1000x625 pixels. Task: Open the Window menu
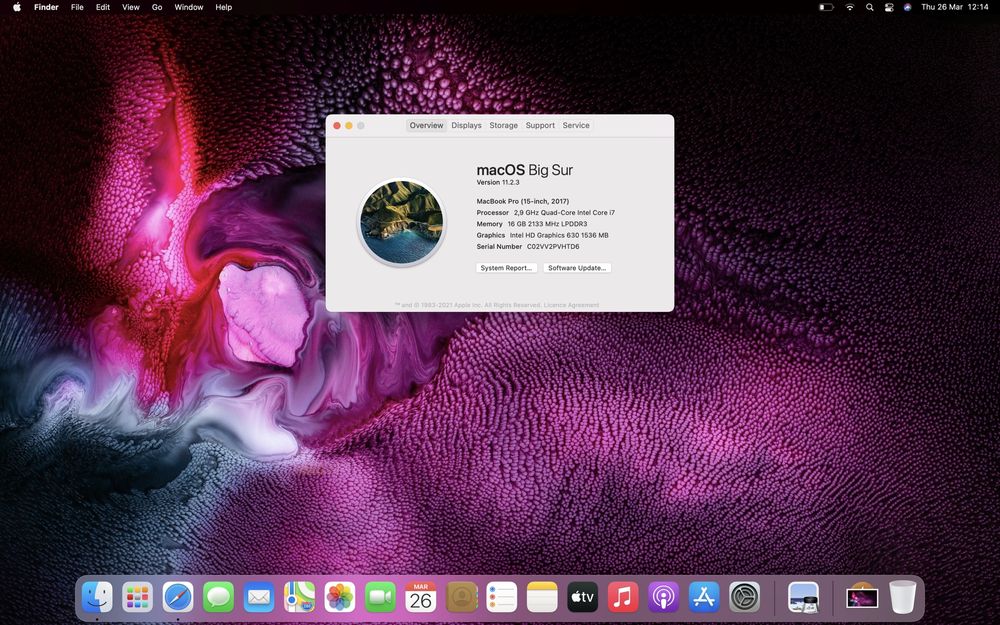click(x=189, y=7)
